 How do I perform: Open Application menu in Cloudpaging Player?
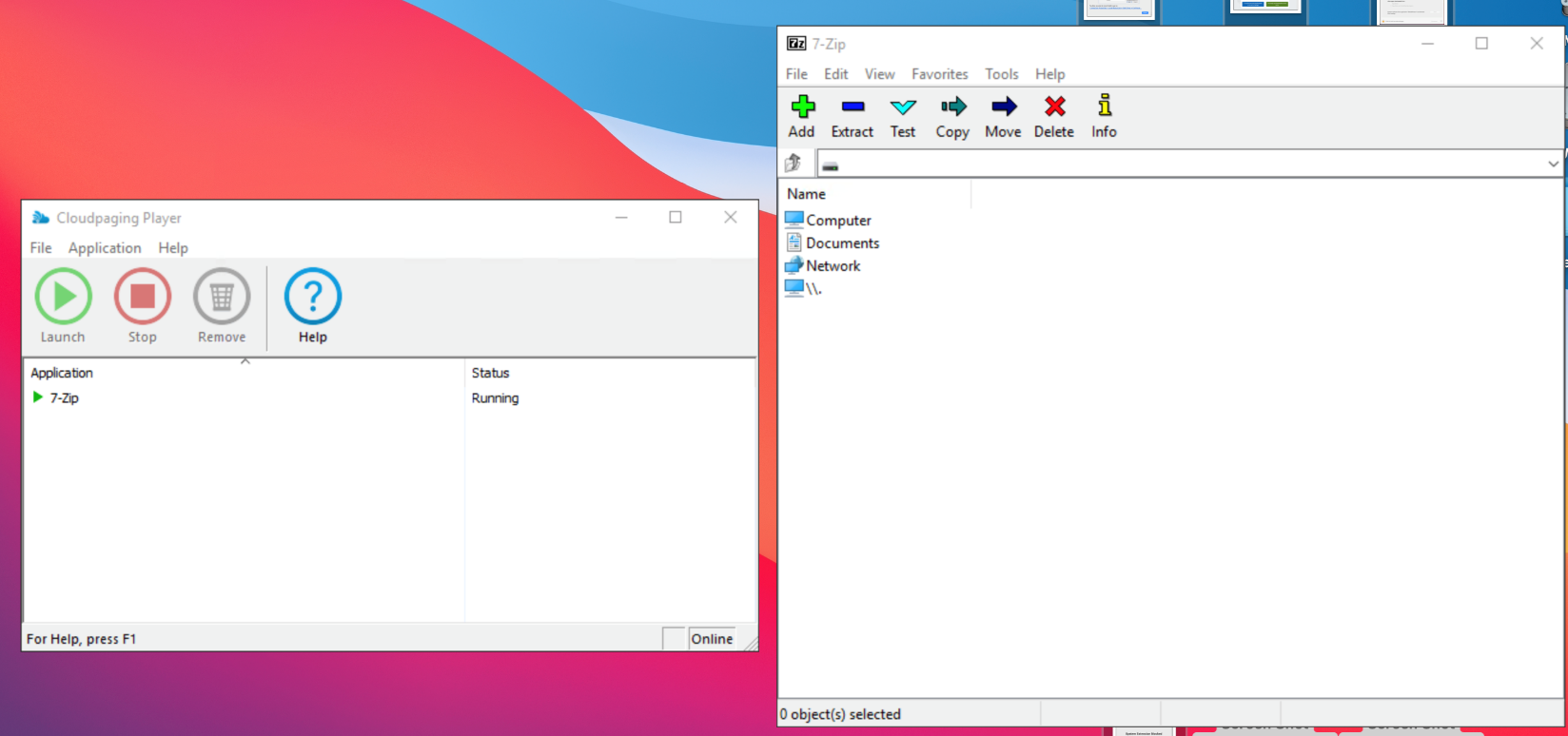click(x=105, y=247)
